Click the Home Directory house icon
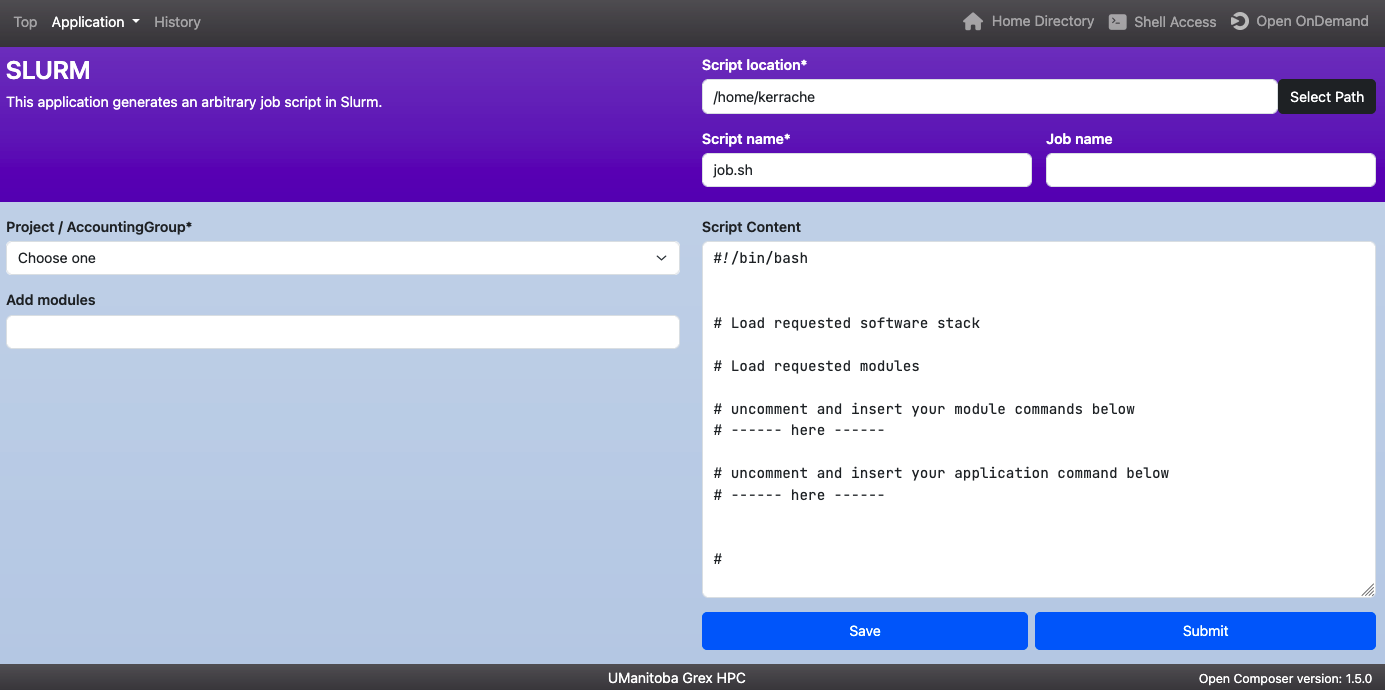Screen dimensions: 1385x690 click(x=972, y=22)
